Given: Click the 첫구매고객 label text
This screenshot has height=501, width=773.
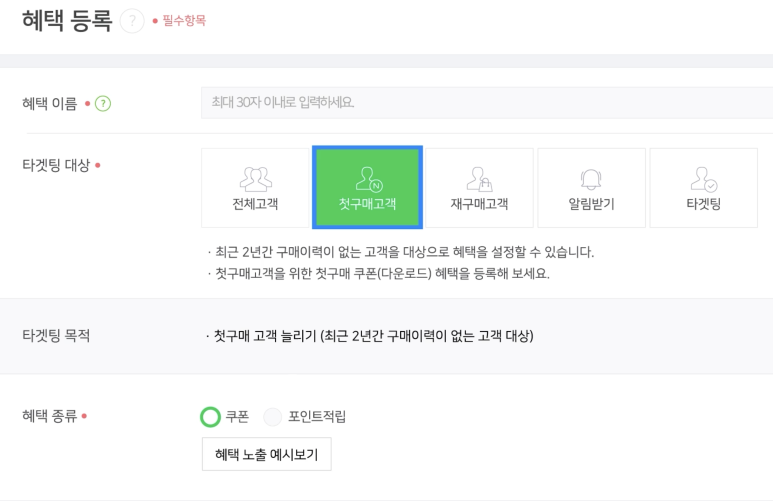Looking at the screenshot, I should 367,204.
